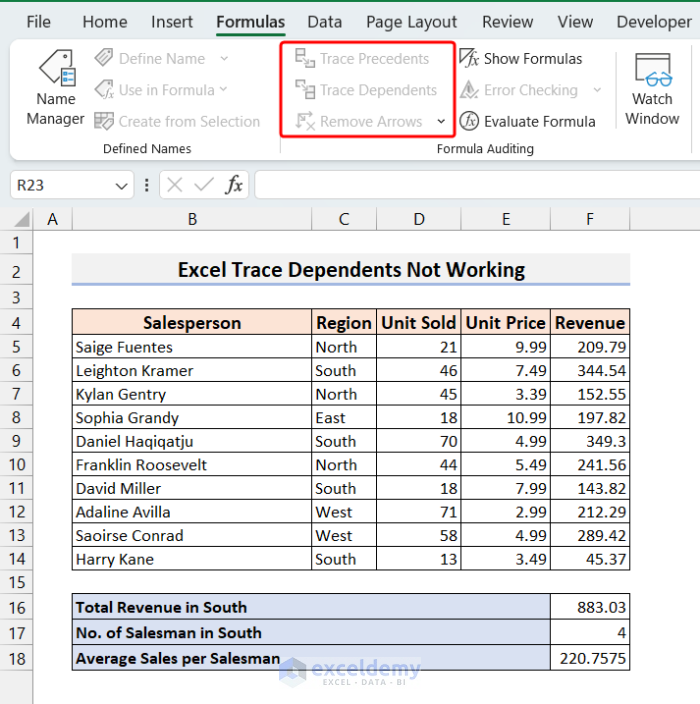Click the Create from Selection label
The image size is (700, 704).
point(189,121)
